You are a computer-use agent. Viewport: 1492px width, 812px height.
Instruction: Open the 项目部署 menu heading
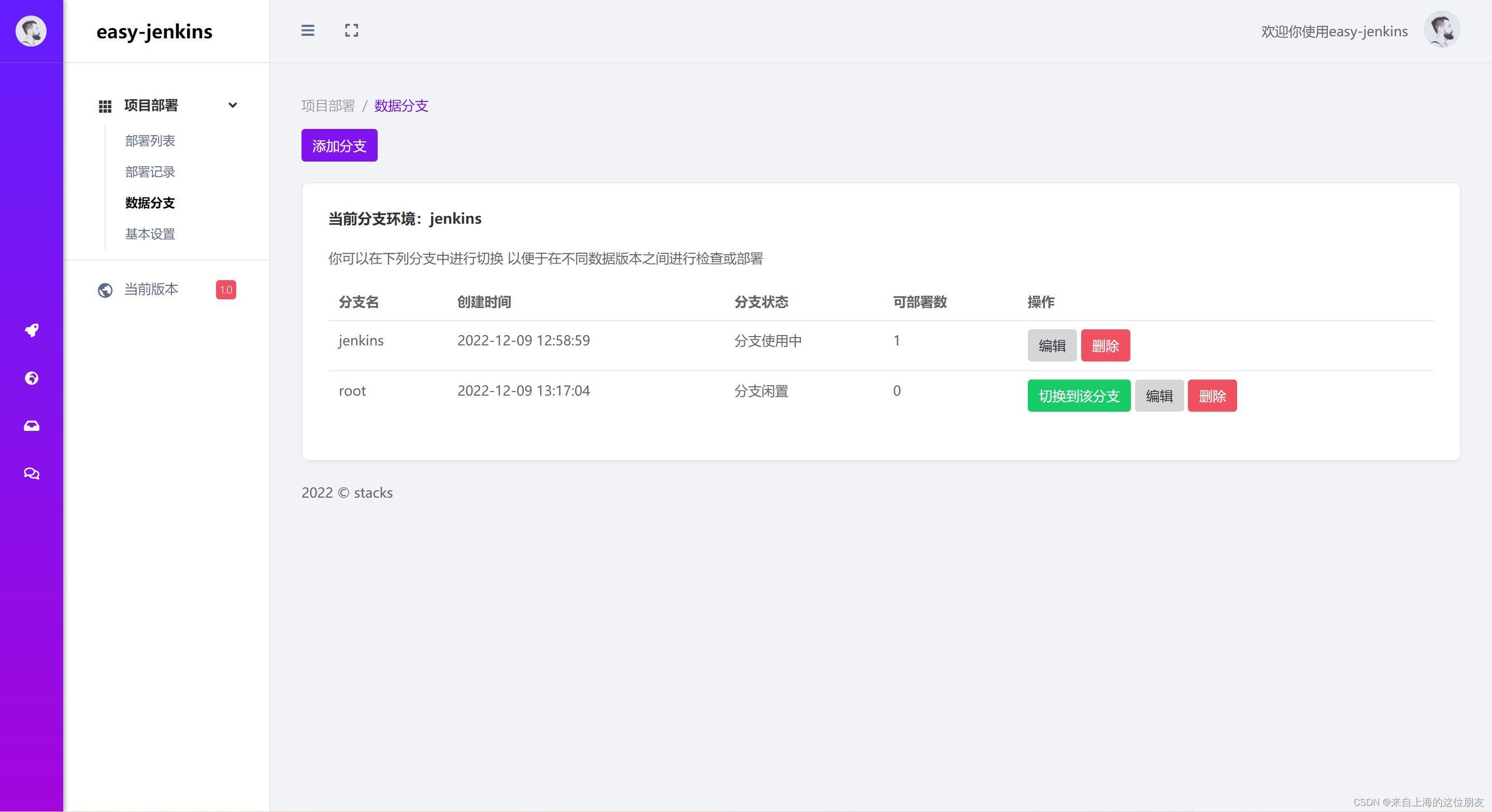tap(151, 106)
